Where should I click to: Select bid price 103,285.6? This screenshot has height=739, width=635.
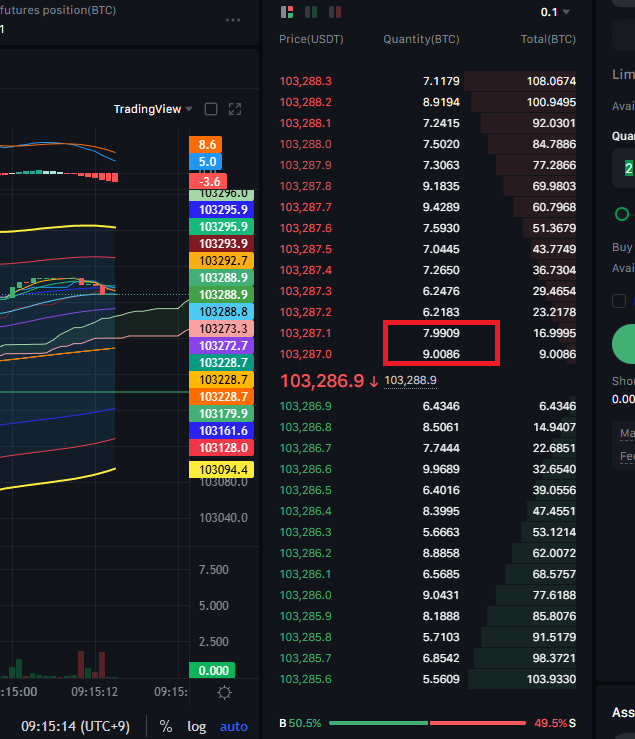[x=305, y=679]
